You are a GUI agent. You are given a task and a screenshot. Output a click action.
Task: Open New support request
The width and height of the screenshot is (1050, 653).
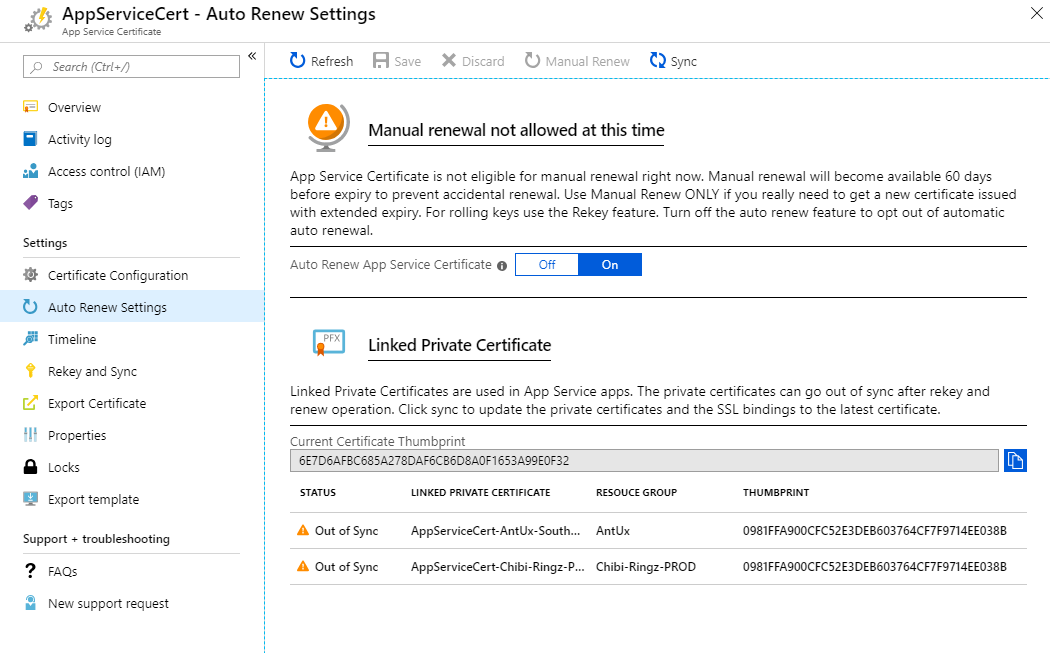(108, 603)
